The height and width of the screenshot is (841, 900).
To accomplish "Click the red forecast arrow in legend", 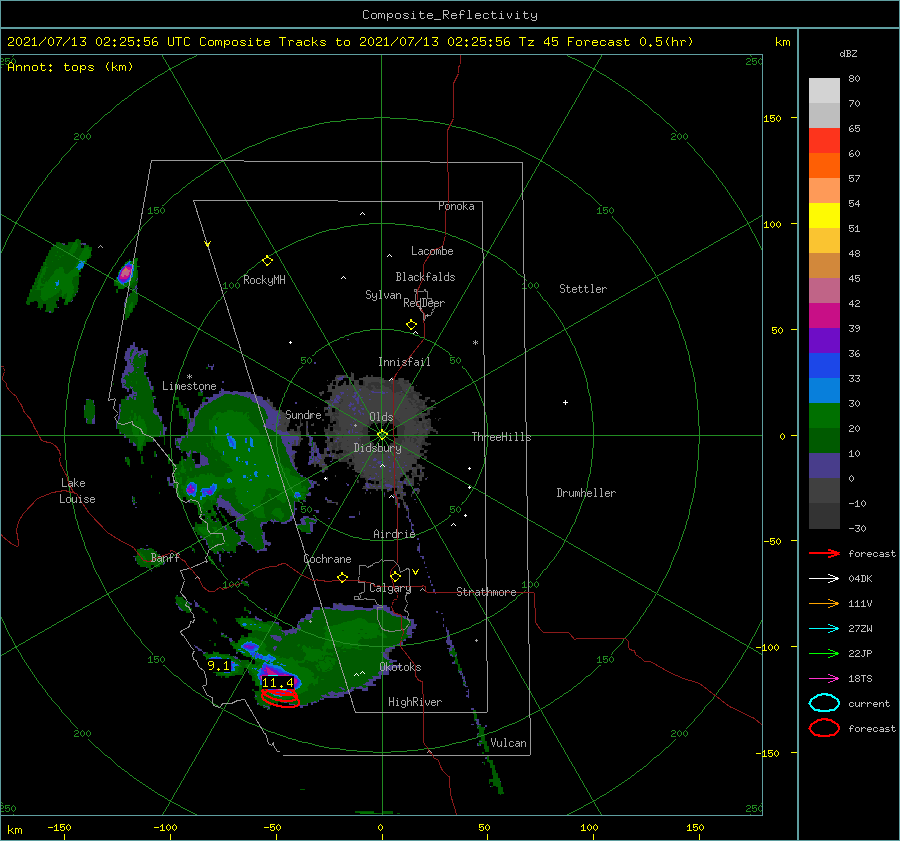I will [x=824, y=553].
